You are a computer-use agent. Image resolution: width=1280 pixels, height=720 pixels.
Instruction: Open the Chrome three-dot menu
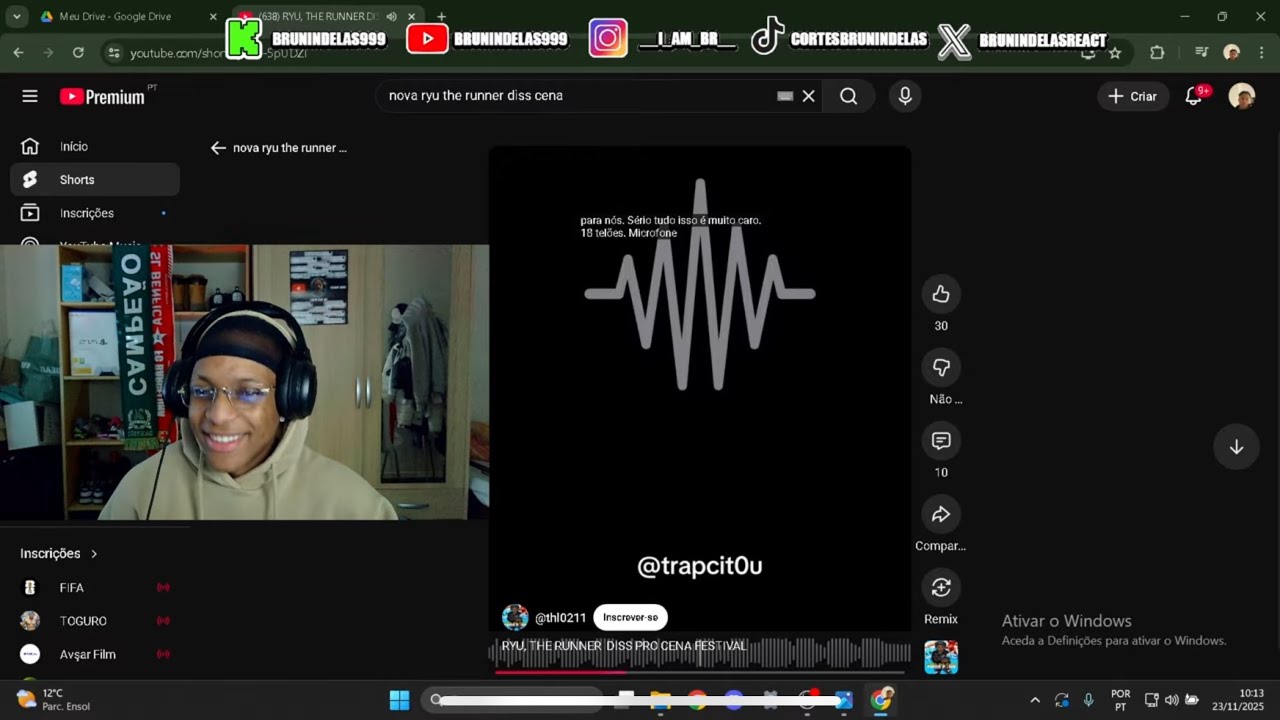1260,52
